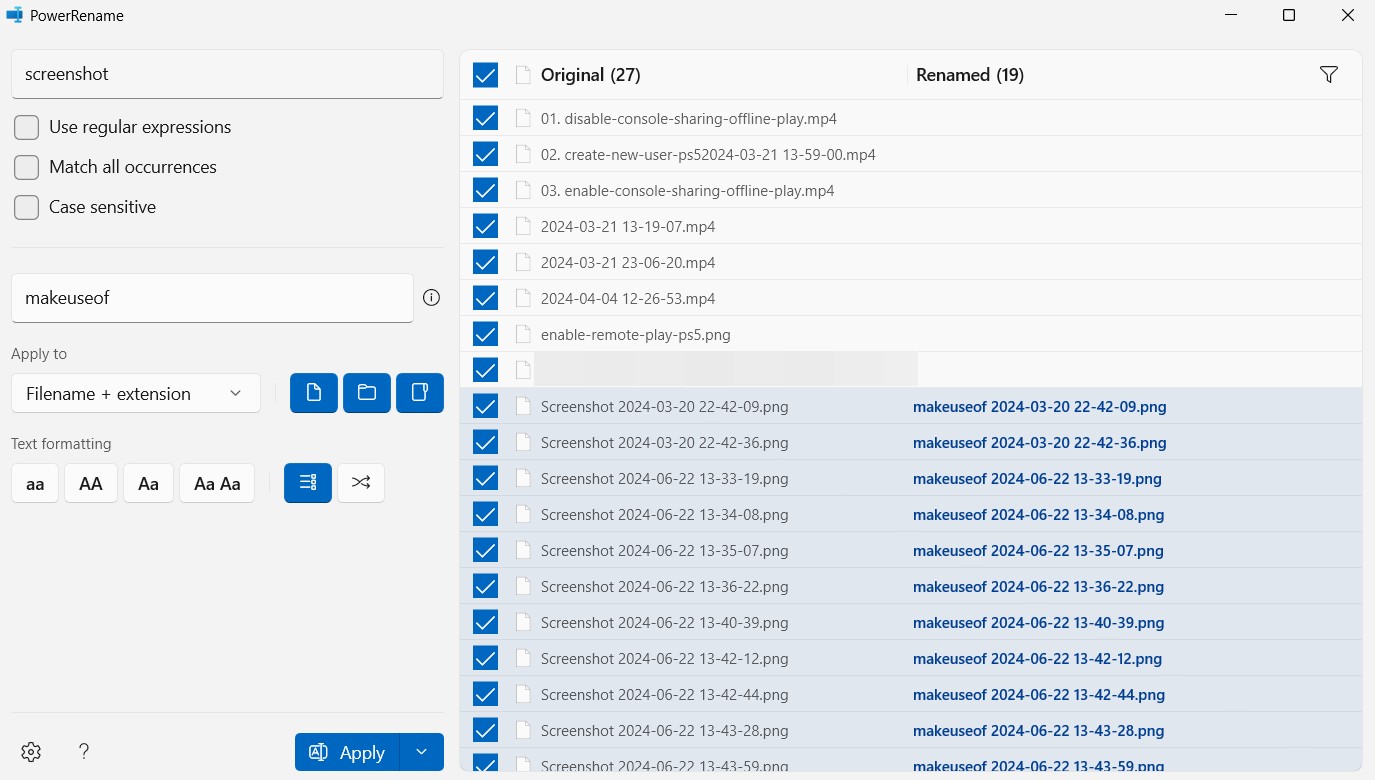Select capitalize each word 'Aa Aa' formatting
Screen dimensions: 1375x780
coord(217,483)
